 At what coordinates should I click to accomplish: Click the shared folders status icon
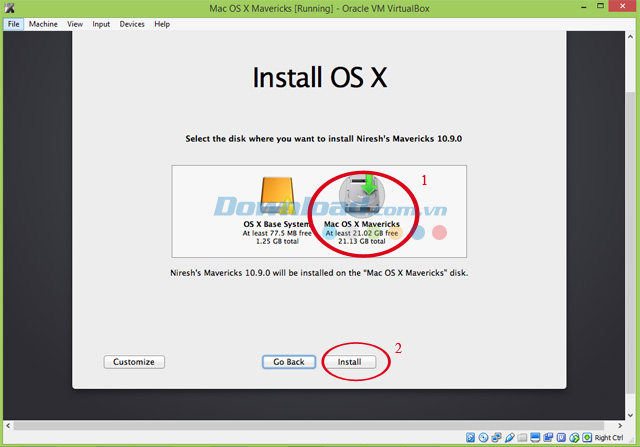coord(522,438)
